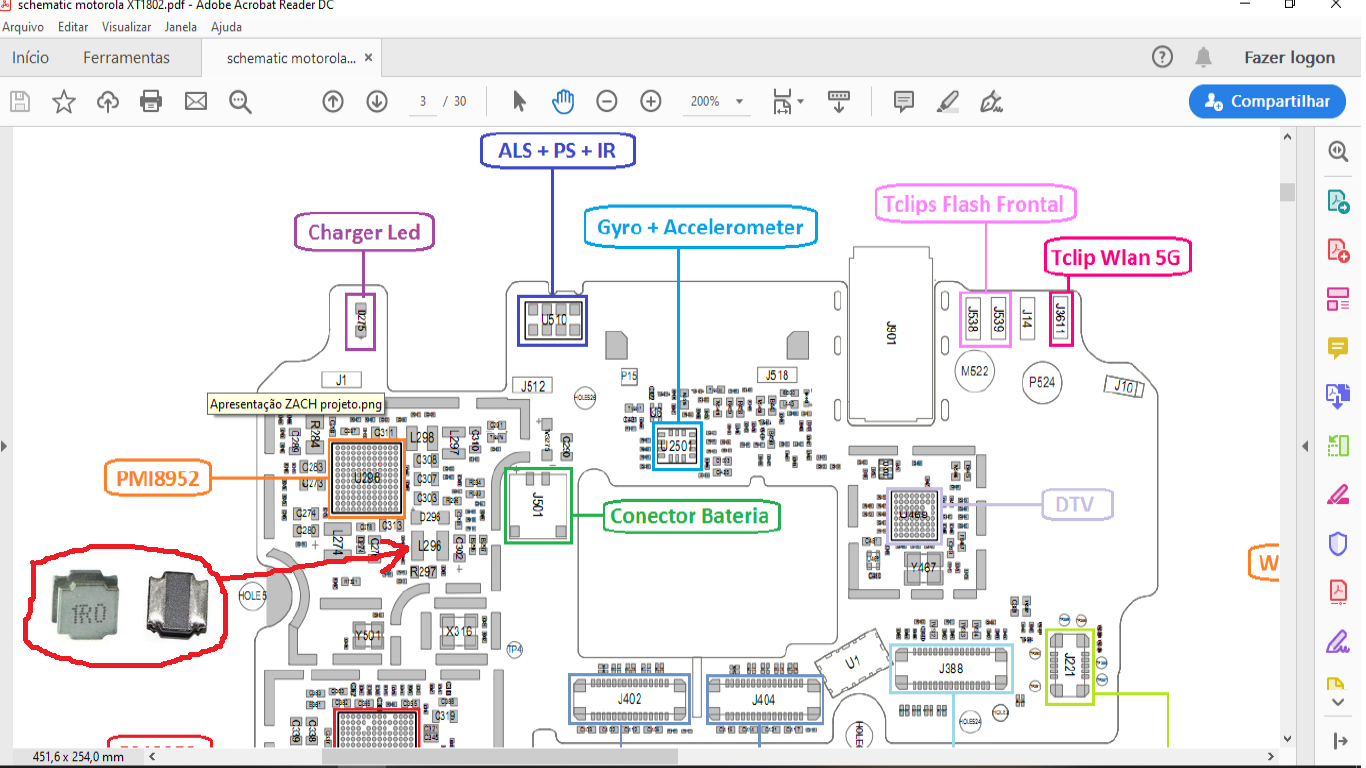The width and height of the screenshot is (1366, 768).
Task: Click the Conector Bateria label
Action: pyautogui.click(x=689, y=516)
